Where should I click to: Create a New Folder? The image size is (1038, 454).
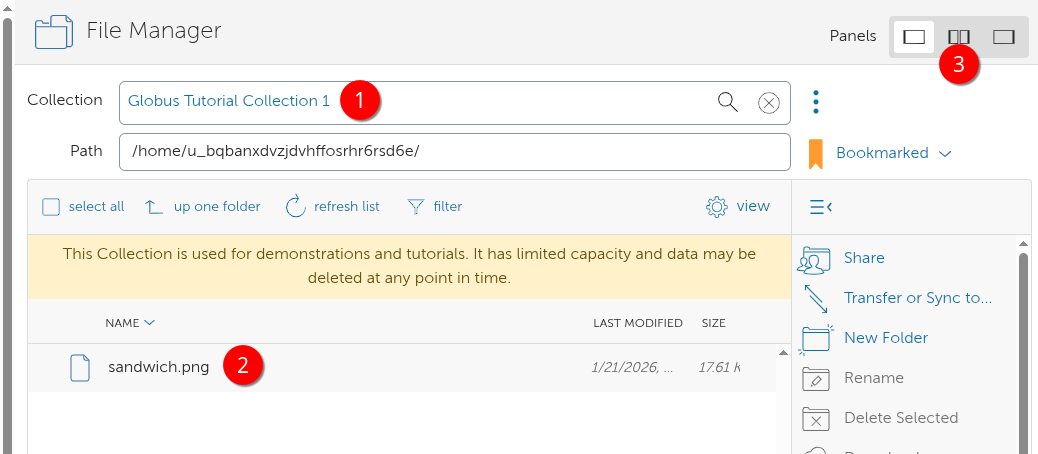pyautogui.click(x=886, y=338)
